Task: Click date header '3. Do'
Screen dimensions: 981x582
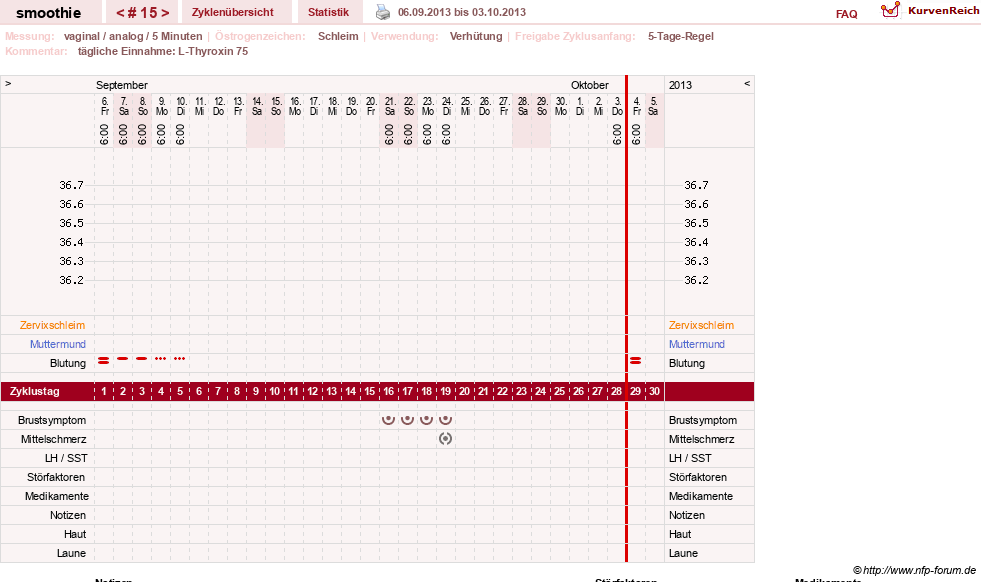Action: coord(618,106)
